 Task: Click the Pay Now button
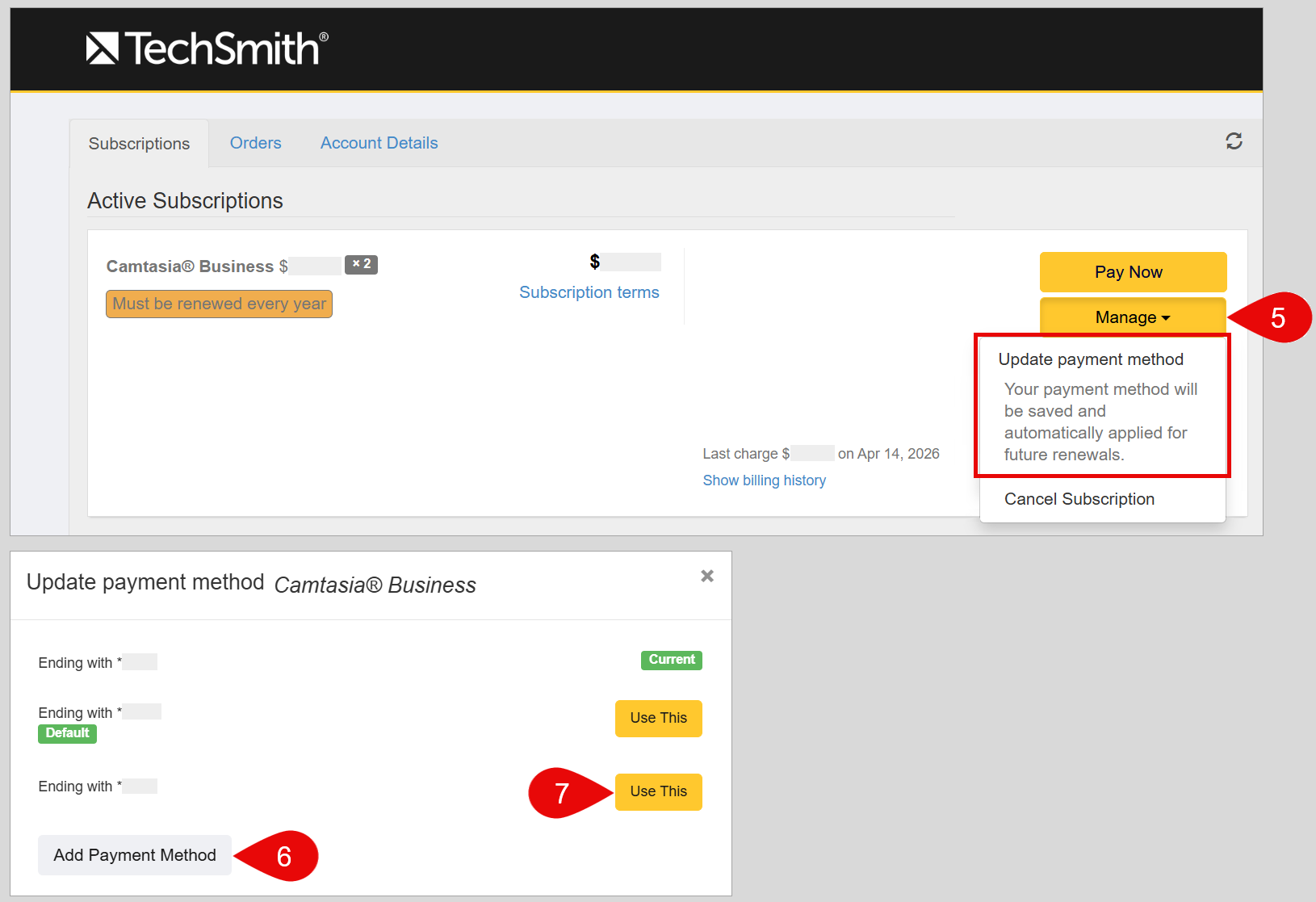tap(1133, 272)
